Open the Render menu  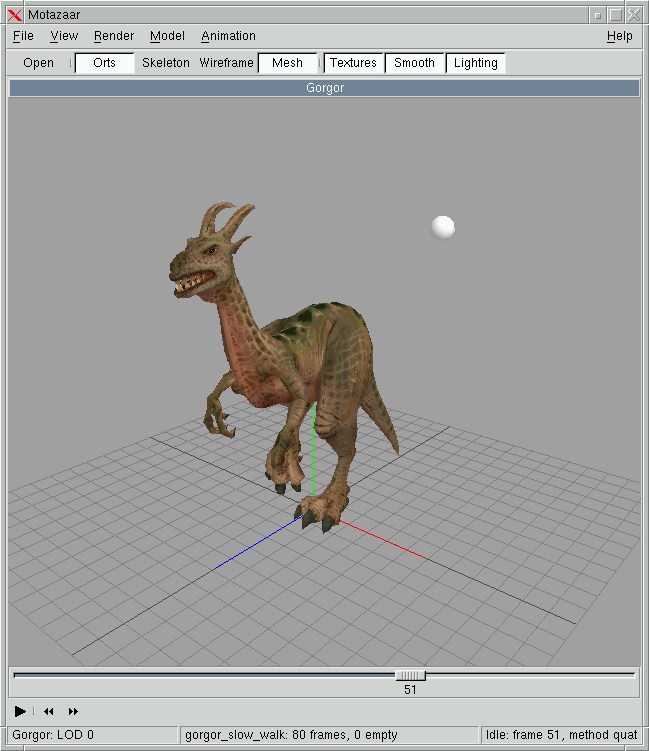coord(114,36)
